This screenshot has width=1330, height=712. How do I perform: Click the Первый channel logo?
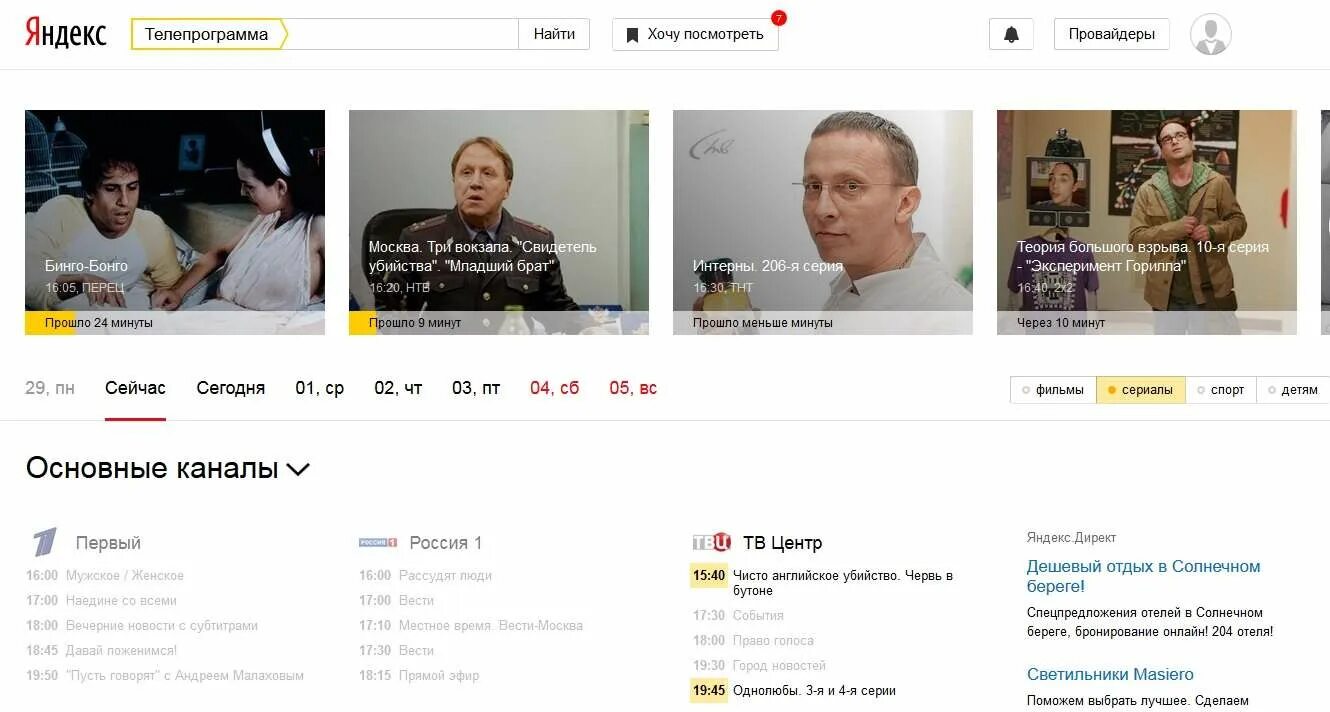click(x=45, y=543)
